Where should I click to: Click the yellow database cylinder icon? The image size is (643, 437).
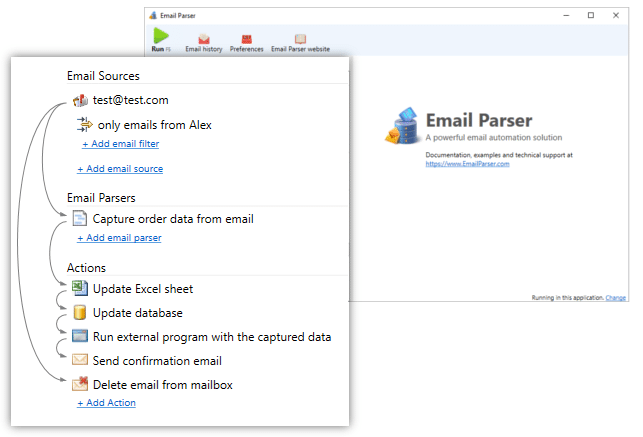(80, 312)
